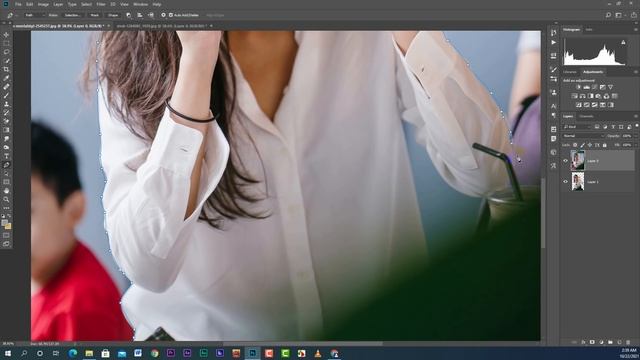The height and width of the screenshot is (360, 640).
Task: Click the add layer mask icon
Action: click(592, 342)
